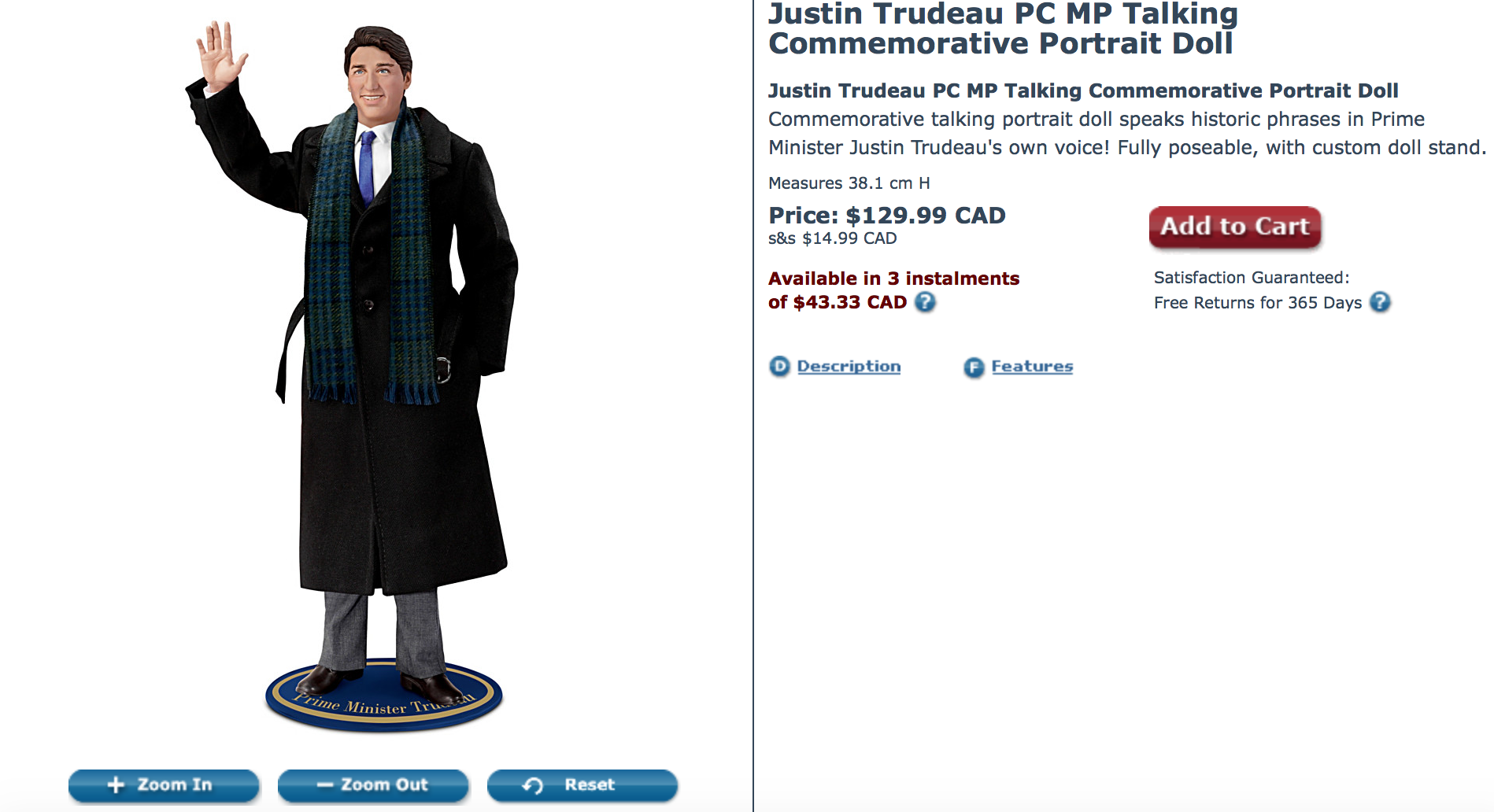
Task: Click the product title heading
Action: pos(1003,28)
